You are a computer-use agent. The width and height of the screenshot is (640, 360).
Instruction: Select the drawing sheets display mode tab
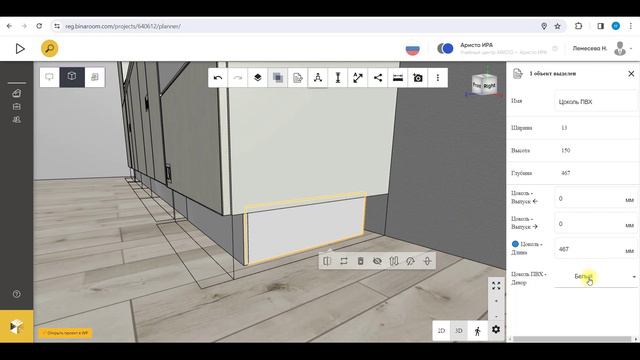pyautogui.click(x=95, y=77)
